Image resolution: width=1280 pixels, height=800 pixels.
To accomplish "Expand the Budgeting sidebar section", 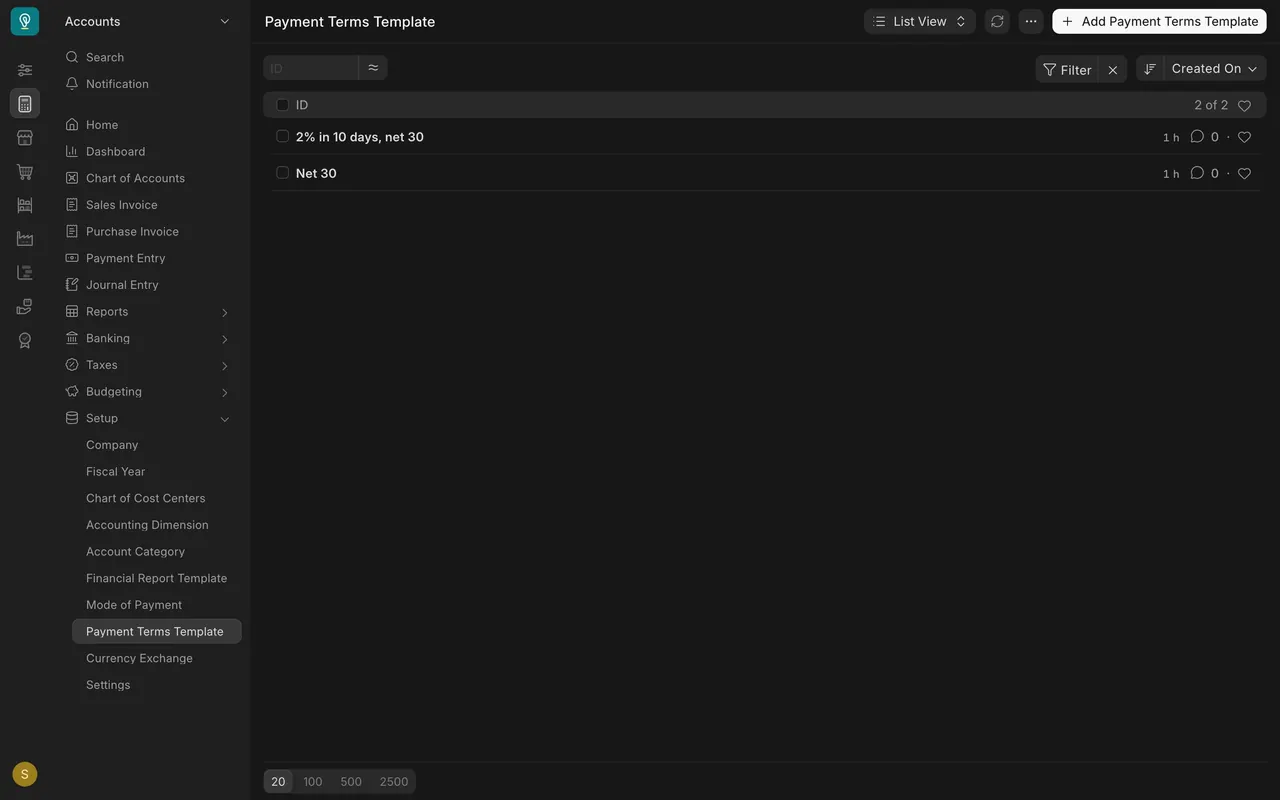I will click(148, 392).
